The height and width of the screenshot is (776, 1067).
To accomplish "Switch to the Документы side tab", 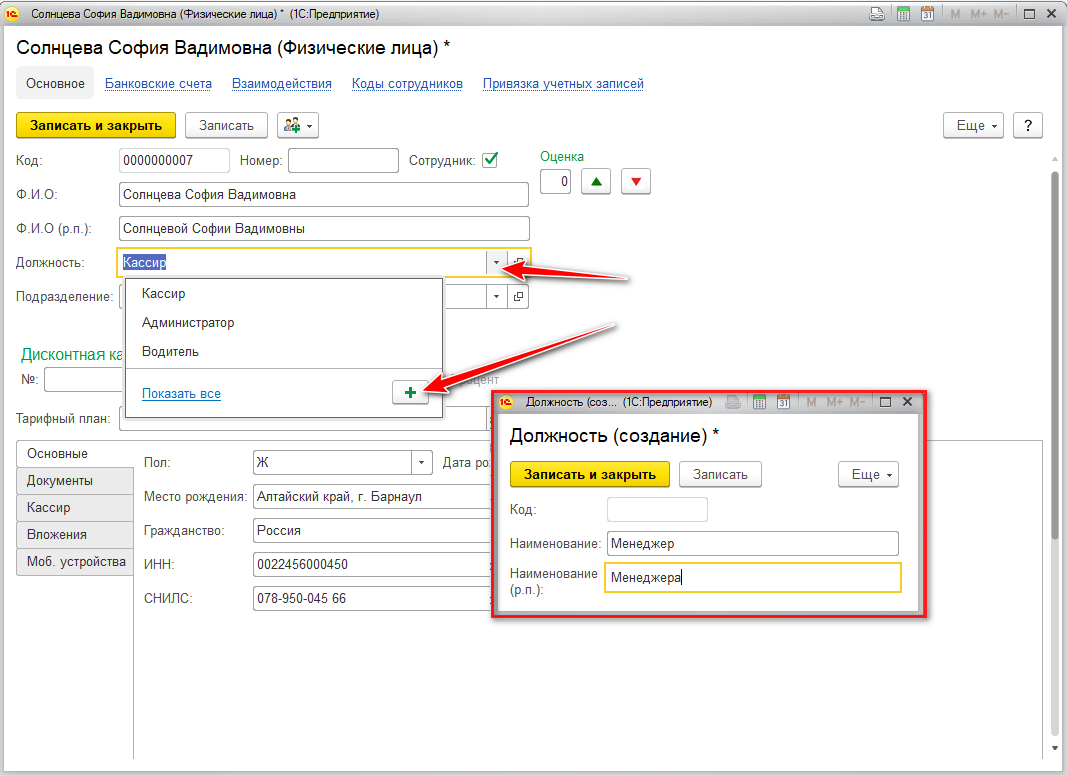I will click(x=60, y=481).
